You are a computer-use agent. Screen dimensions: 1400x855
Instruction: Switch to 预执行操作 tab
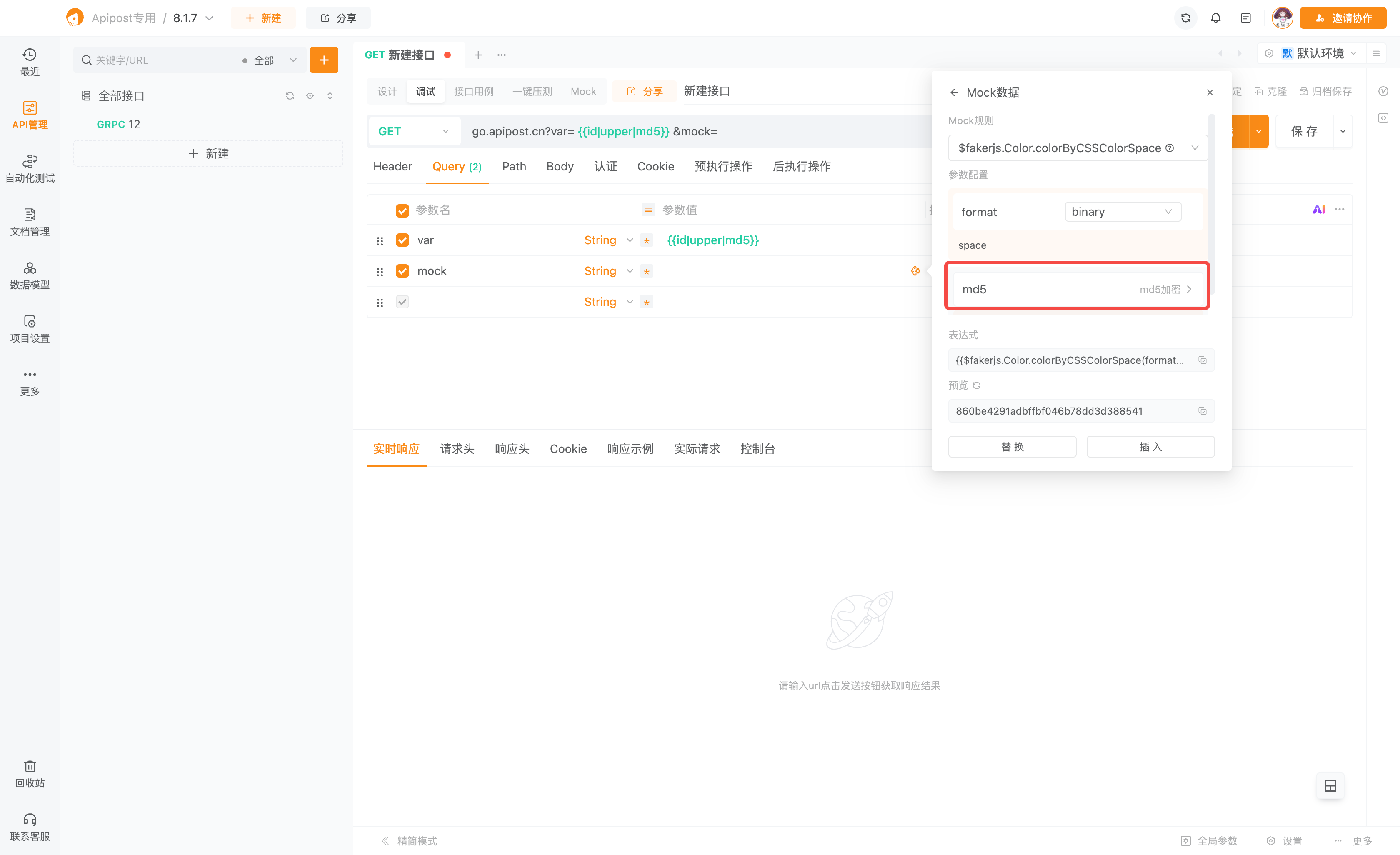pyautogui.click(x=723, y=166)
